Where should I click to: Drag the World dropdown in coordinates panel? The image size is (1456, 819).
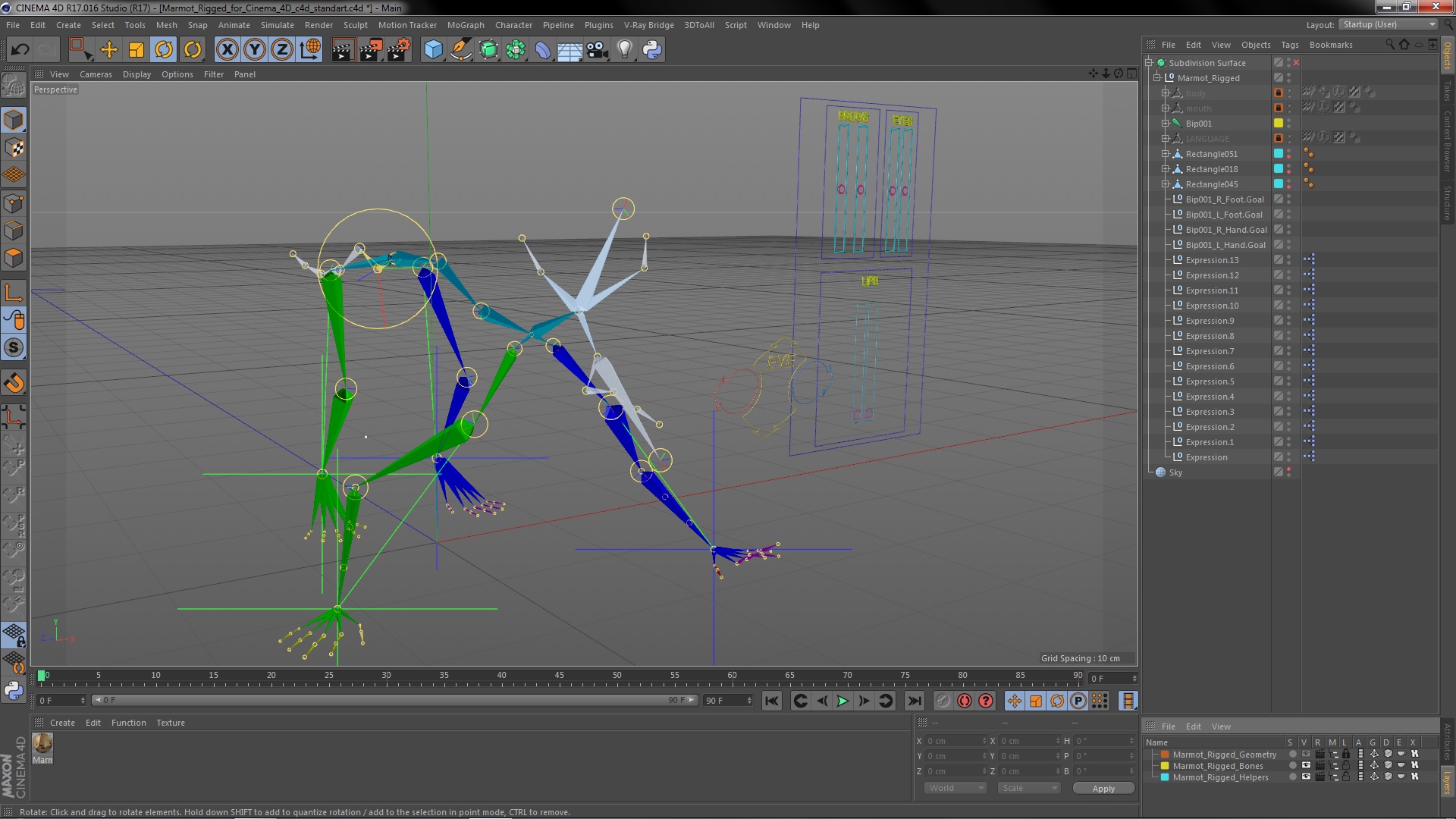coord(953,787)
